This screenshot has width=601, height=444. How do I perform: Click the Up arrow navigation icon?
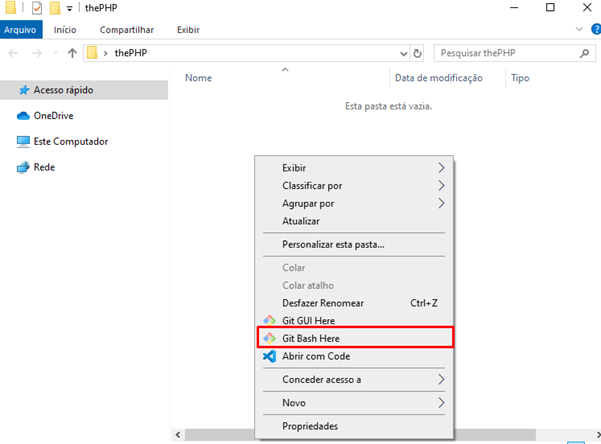click(72, 53)
